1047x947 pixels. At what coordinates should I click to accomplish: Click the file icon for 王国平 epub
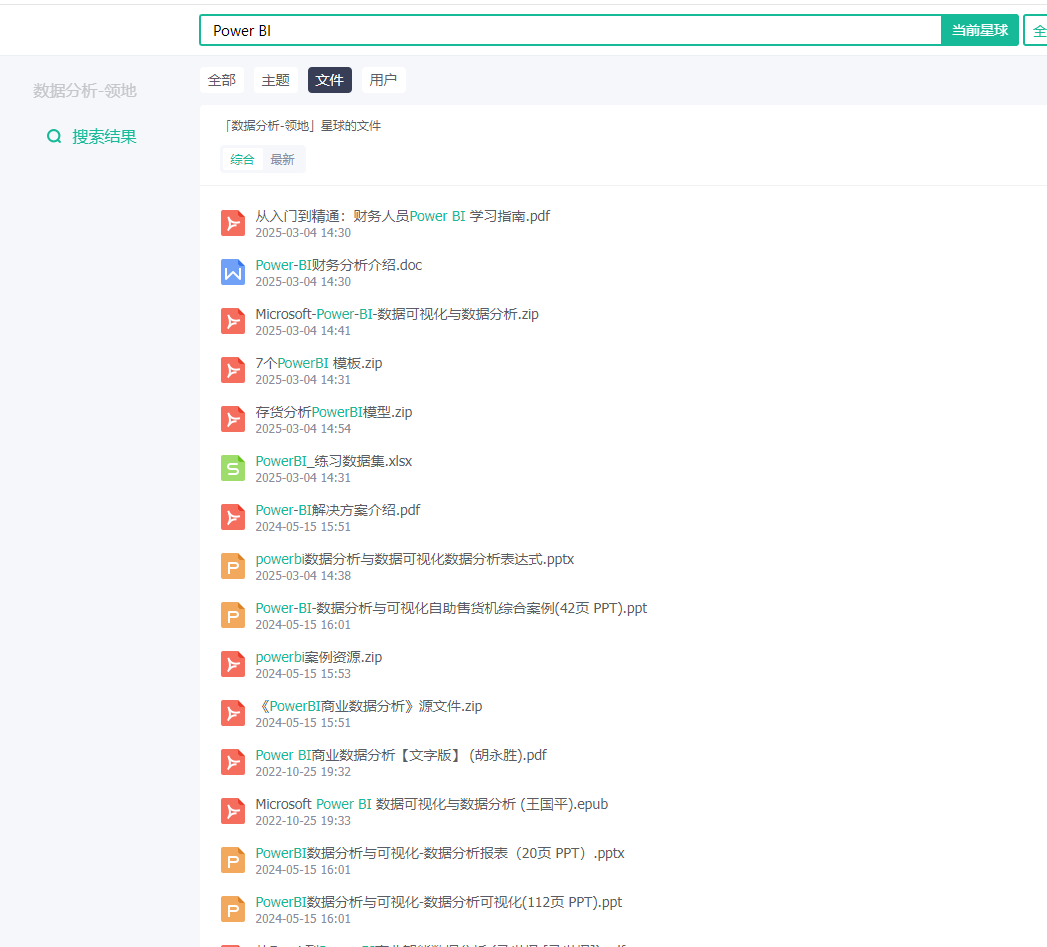coord(232,811)
